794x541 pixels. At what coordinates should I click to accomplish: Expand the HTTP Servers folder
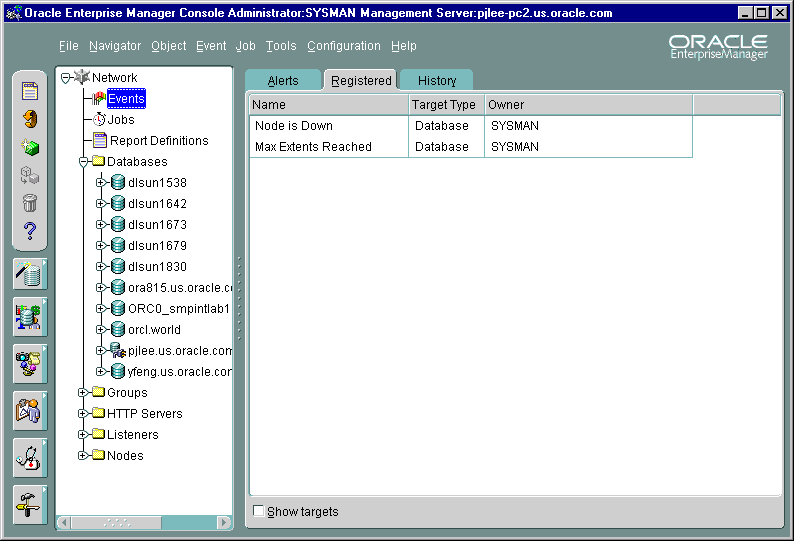click(x=84, y=414)
